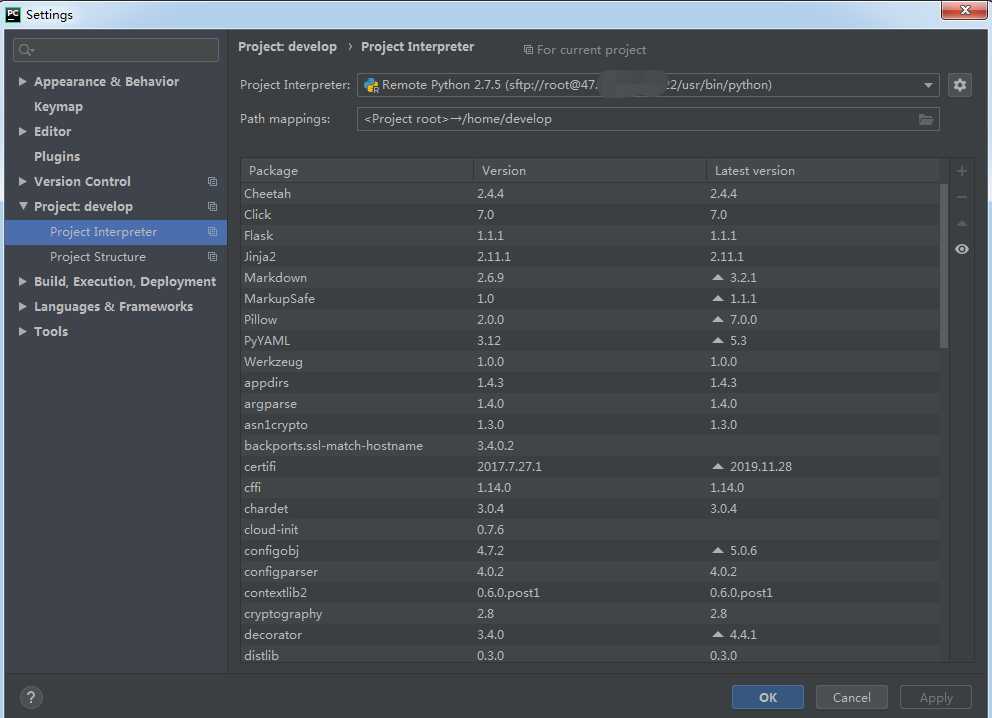Click project-level icon beside Project Structure
Viewport: 992px width, 718px height.
pos(213,257)
